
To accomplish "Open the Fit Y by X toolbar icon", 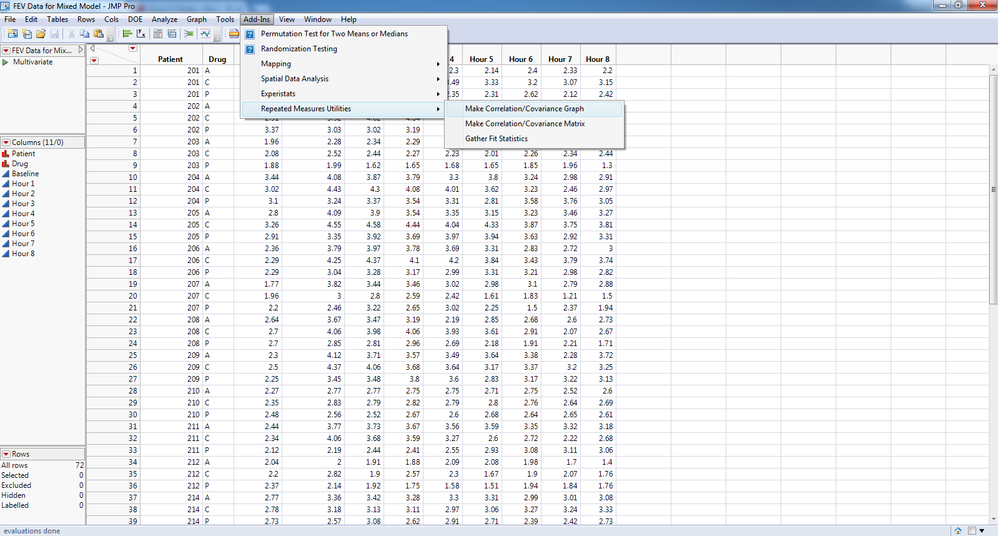I will [141, 34].
